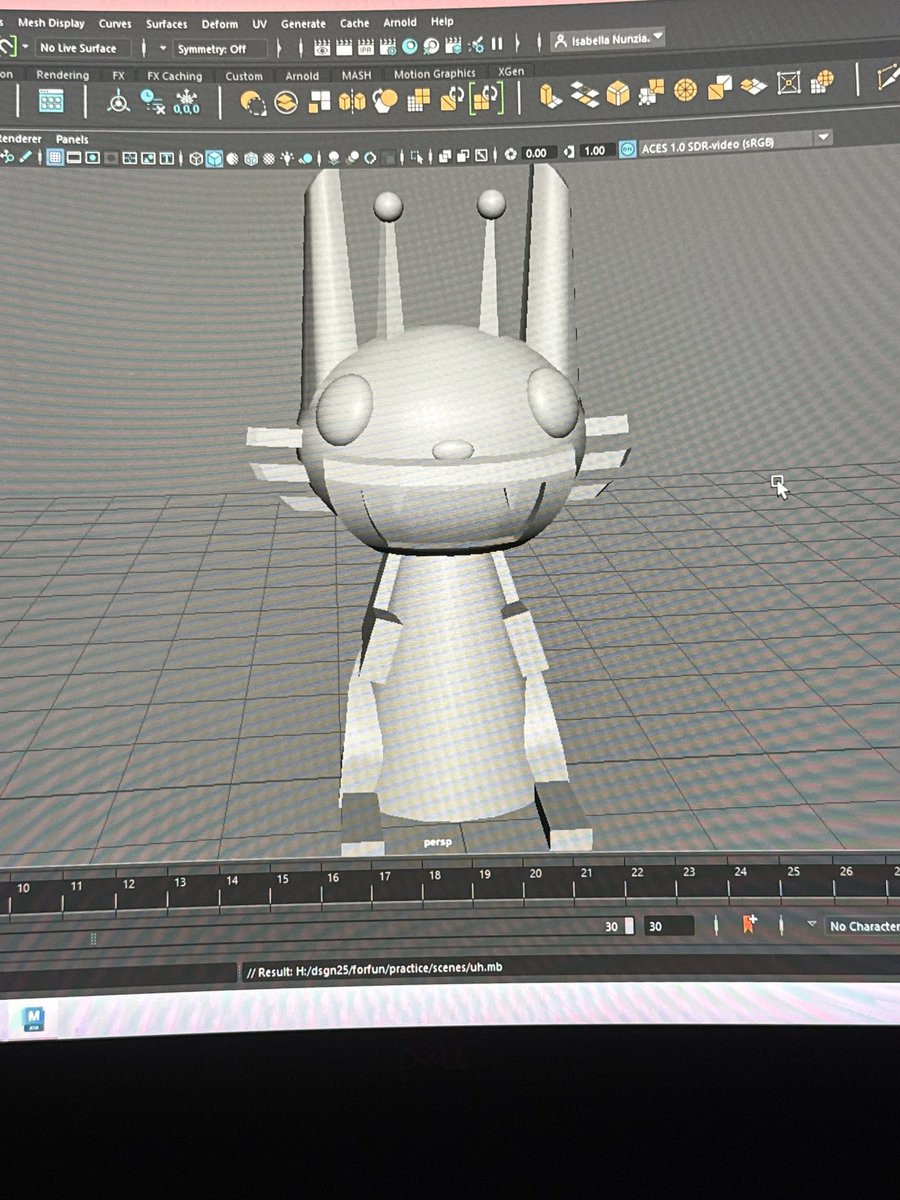Toggle the film gate overlay
This screenshot has width=900, height=1200.
74,157
